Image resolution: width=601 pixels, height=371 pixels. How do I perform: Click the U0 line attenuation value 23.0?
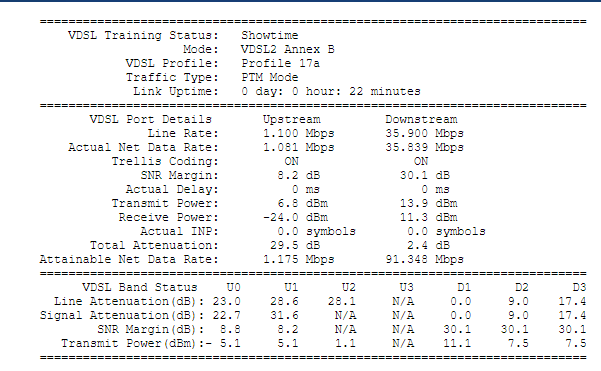227,302
